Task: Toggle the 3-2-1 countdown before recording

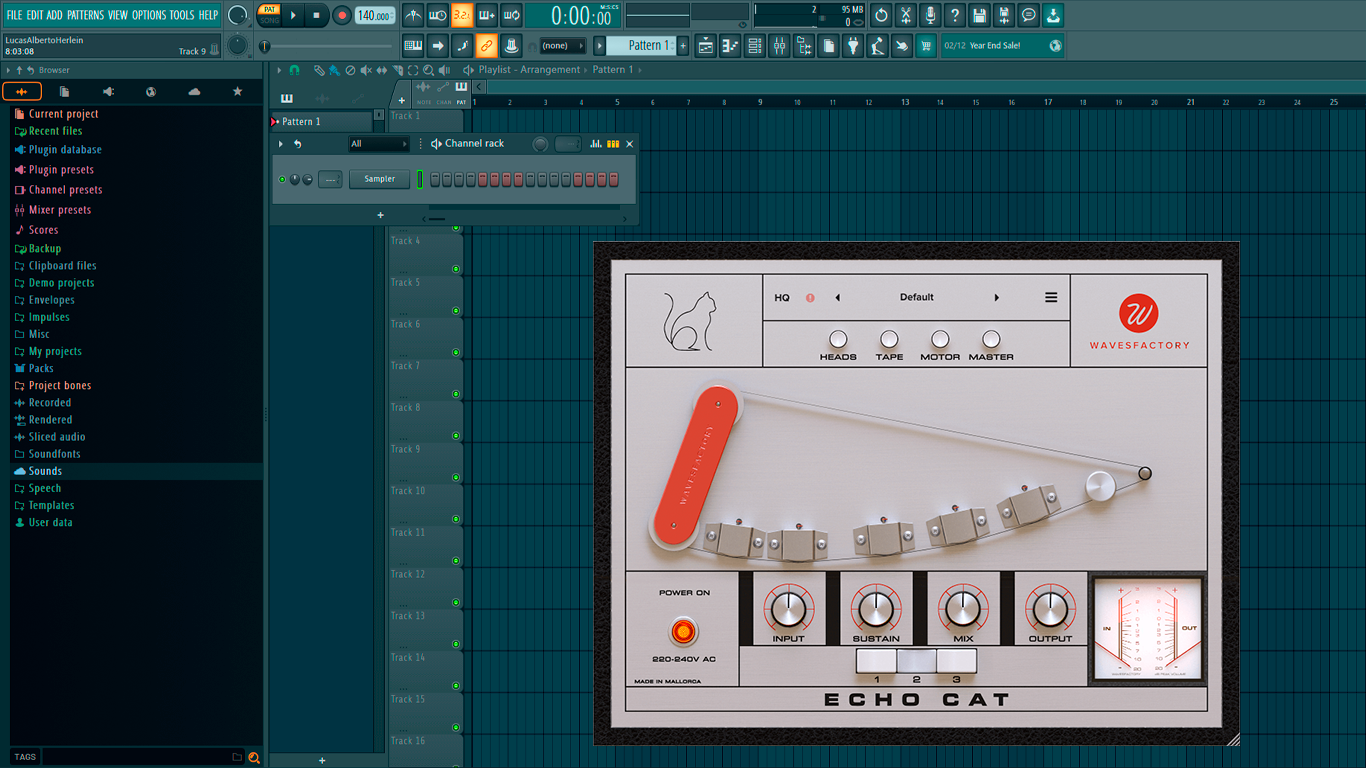Action: [462, 15]
